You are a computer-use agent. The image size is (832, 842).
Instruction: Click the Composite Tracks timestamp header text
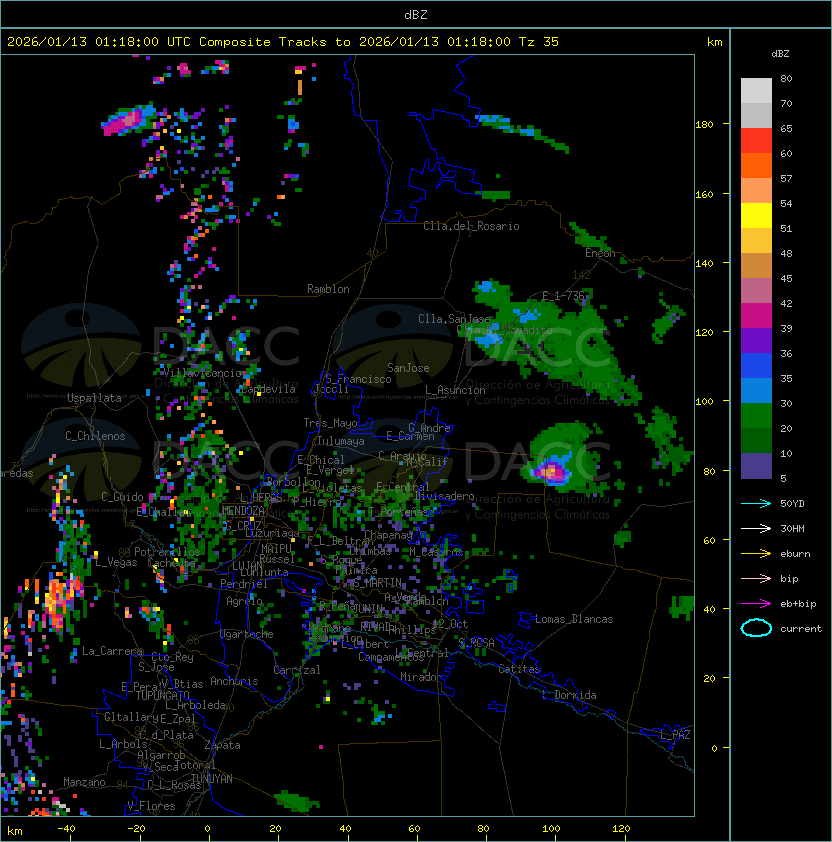click(x=283, y=42)
